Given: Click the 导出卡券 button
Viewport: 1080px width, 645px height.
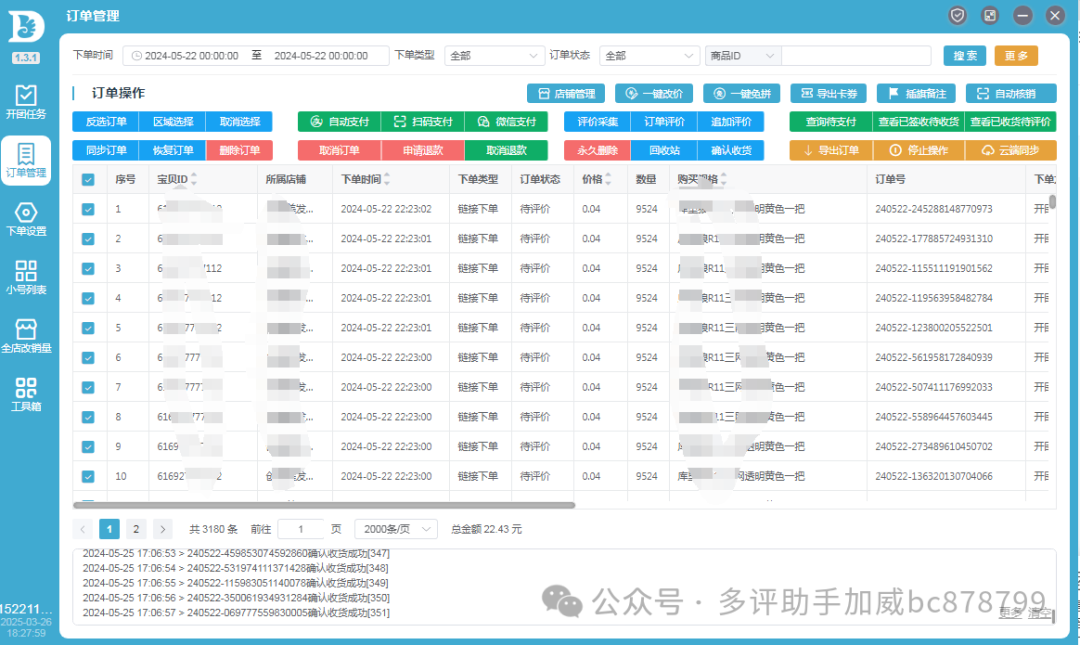Looking at the screenshot, I should click(x=829, y=94).
